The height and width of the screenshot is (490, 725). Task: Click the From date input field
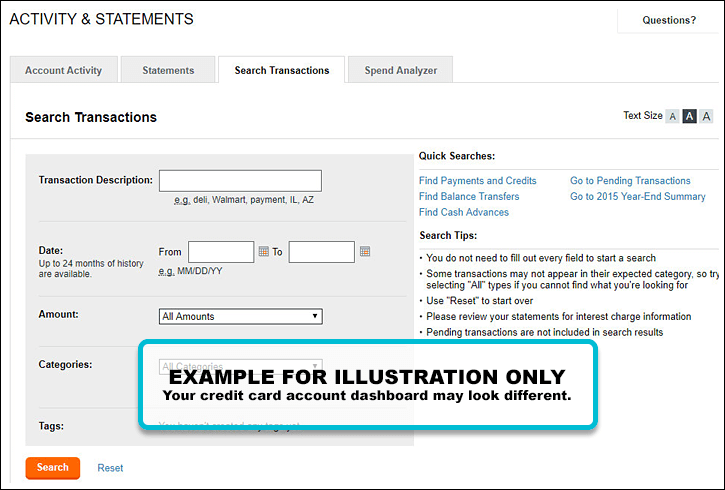tap(221, 252)
